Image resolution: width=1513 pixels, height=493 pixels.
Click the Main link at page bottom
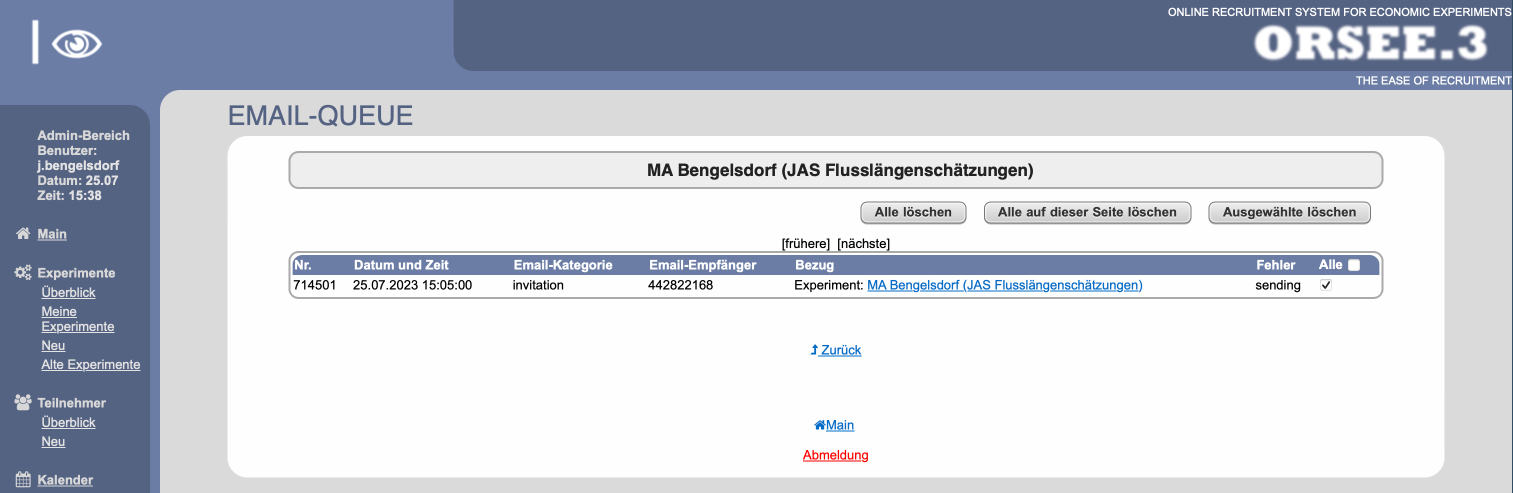coord(834,425)
